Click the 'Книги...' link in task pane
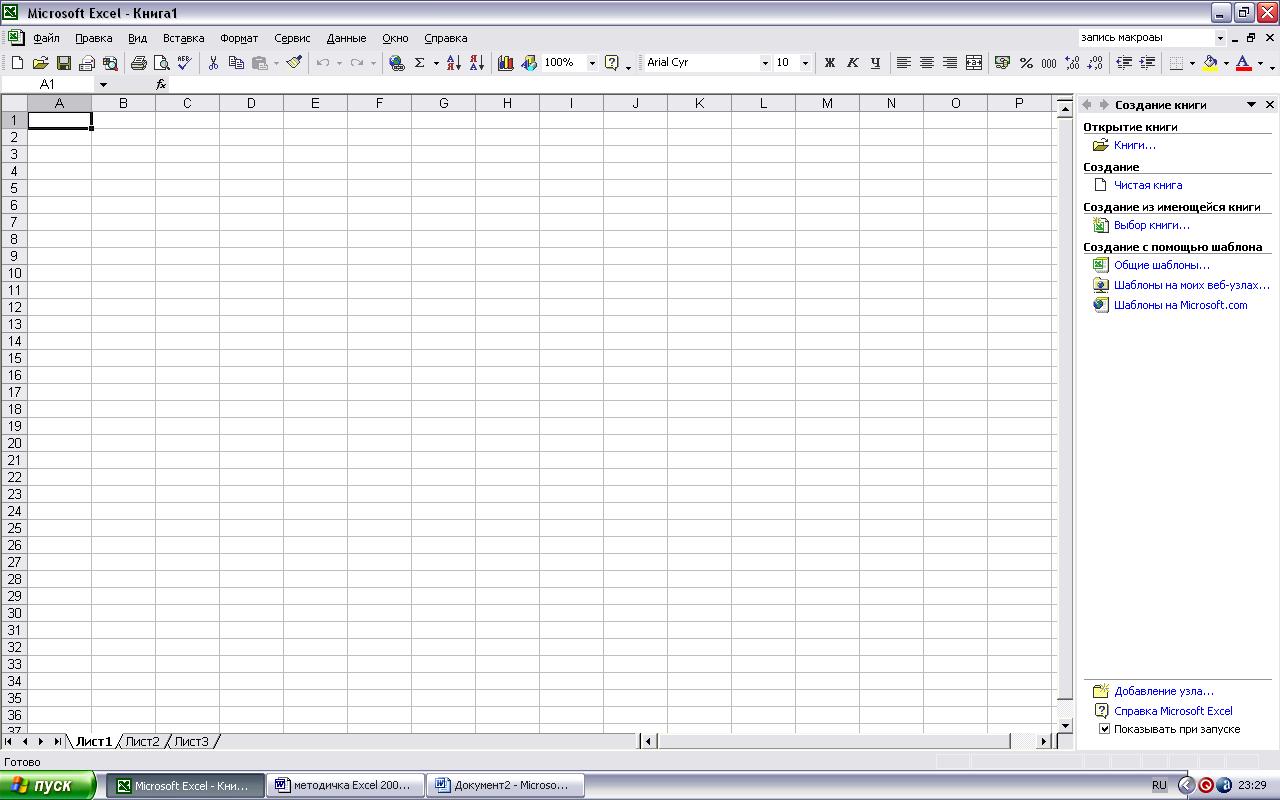1280x800 pixels. (1135, 145)
